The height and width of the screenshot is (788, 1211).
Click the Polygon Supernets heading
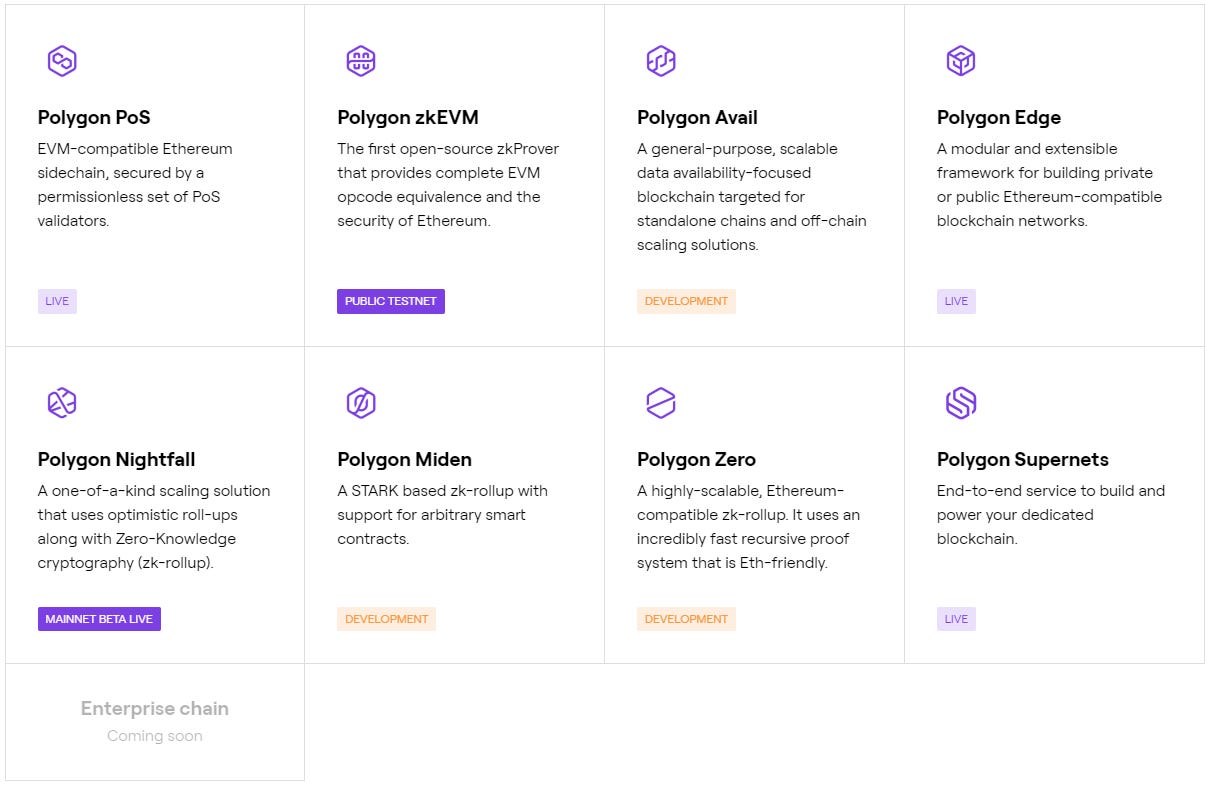[1022, 460]
